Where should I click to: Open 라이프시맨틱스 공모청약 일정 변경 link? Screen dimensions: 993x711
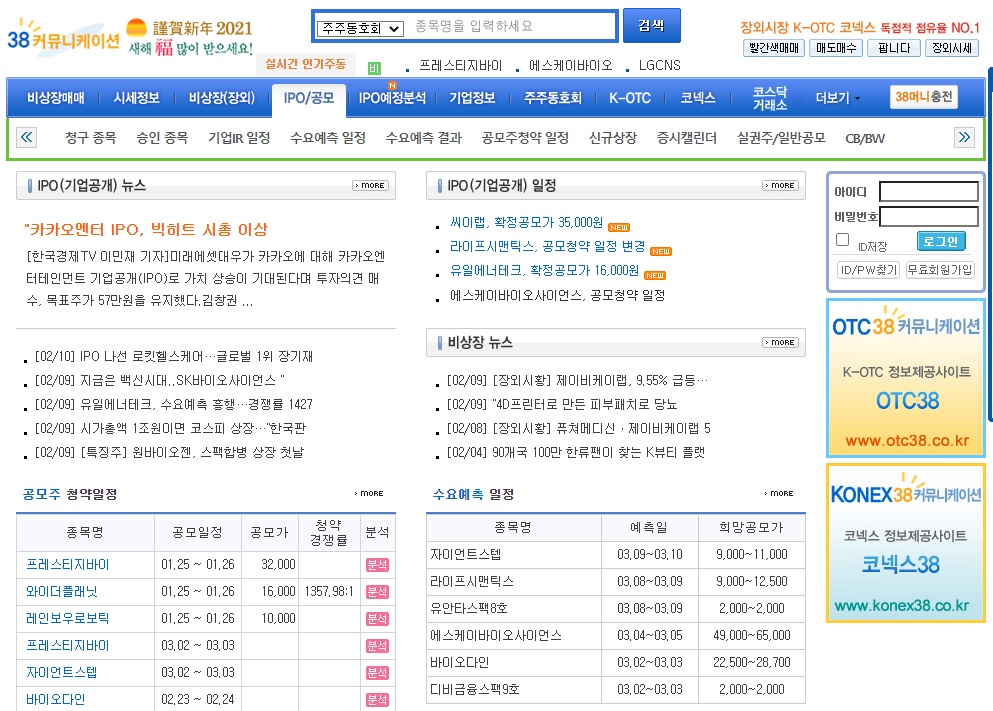547,246
